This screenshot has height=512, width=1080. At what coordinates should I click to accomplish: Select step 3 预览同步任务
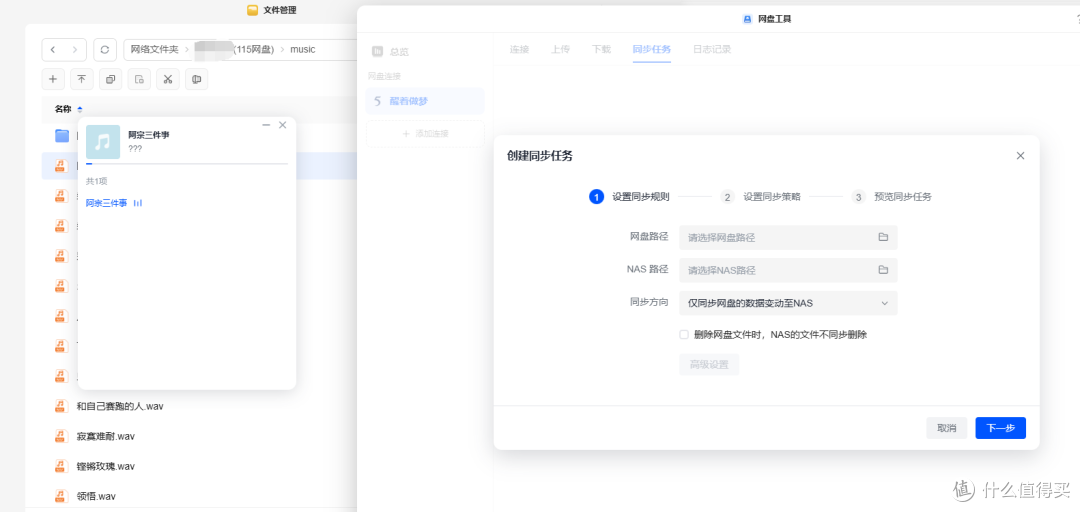[891, 197]
